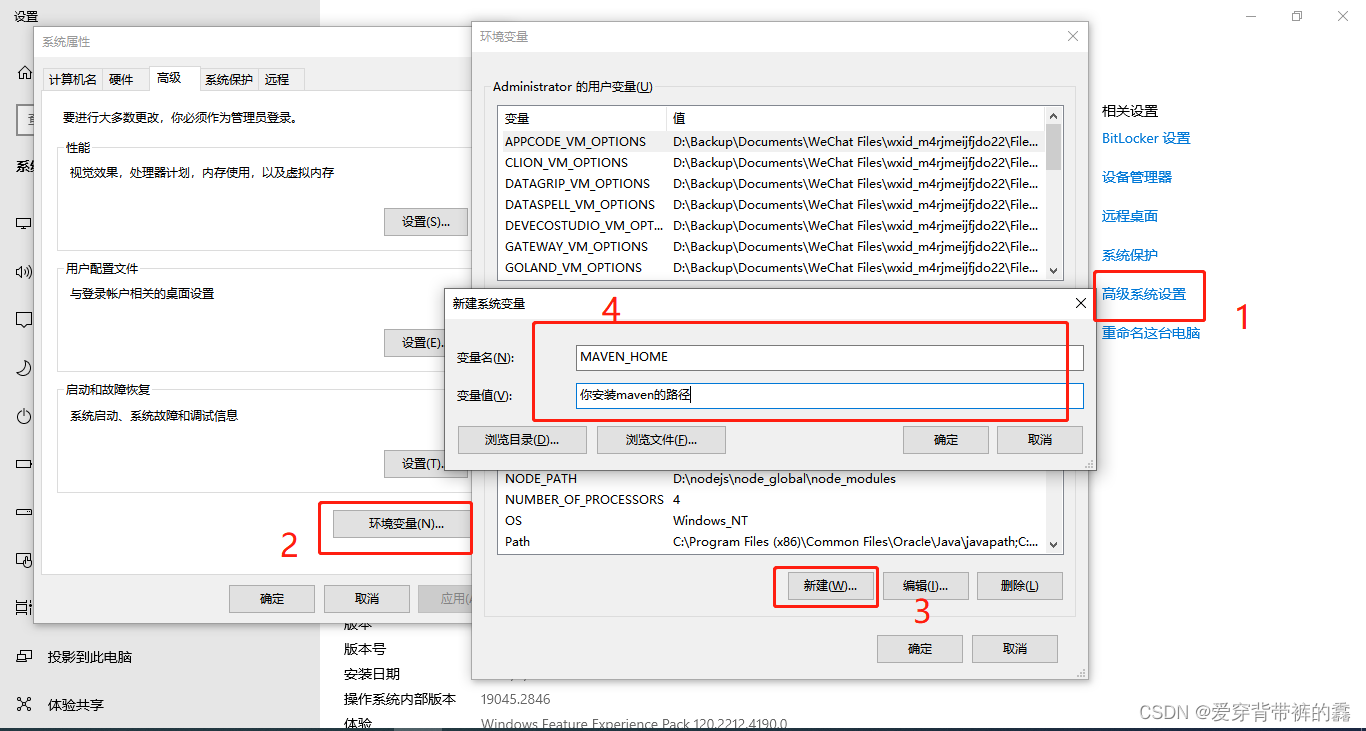This screenshot has width=1366, height=731.
Task: Click 设置(S)... under 性能
Action: pyautogui.click(x=426, y=222)
